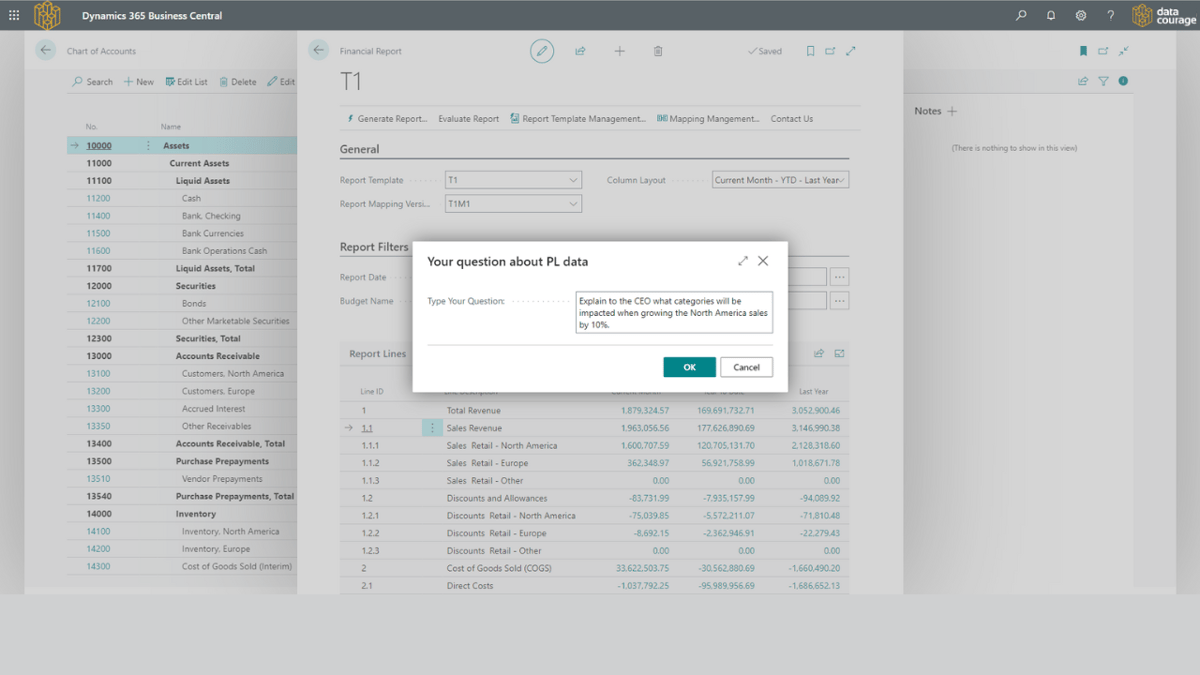Open the Report Mapping Version dropdown
The image size is (1200, 675).
point(575,203)
